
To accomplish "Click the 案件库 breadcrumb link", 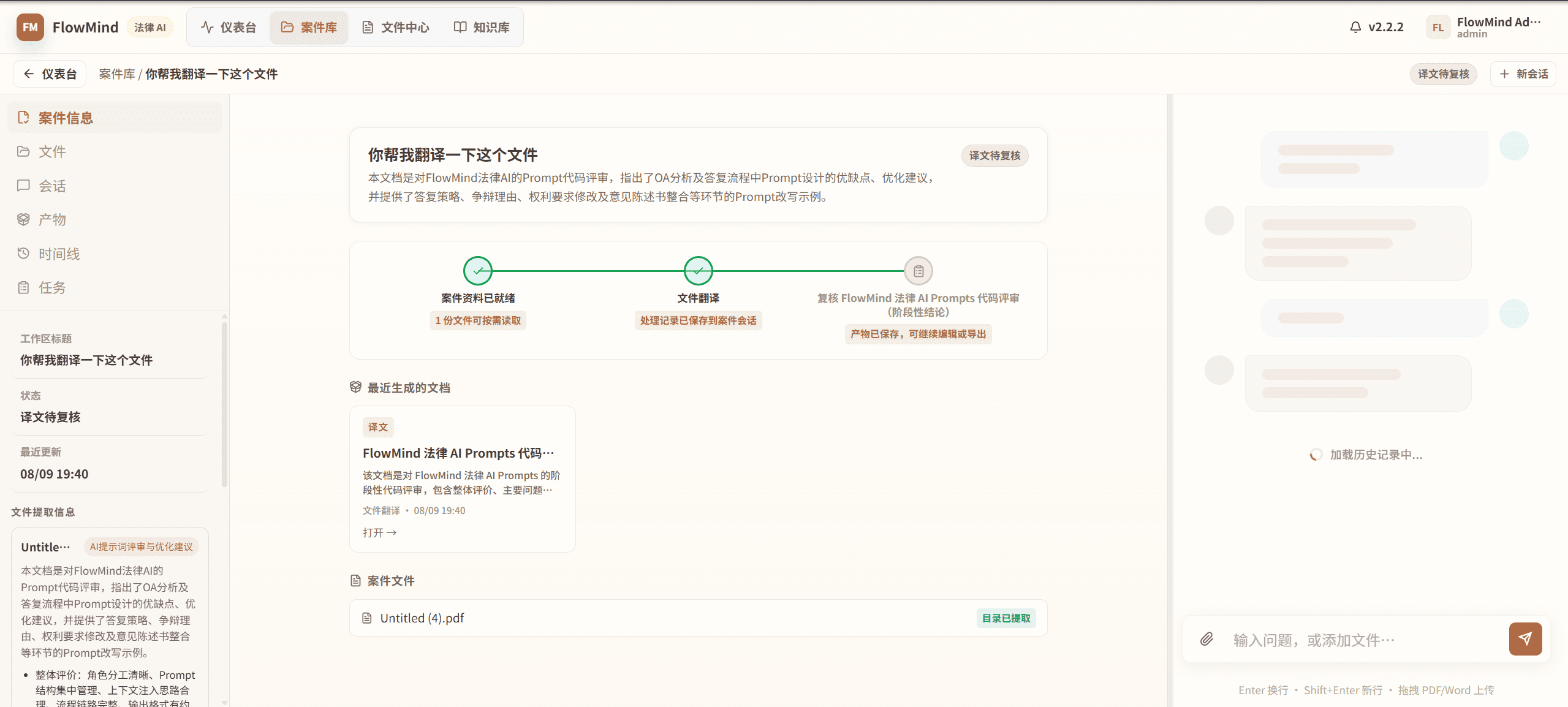I will tap(117, 74).
